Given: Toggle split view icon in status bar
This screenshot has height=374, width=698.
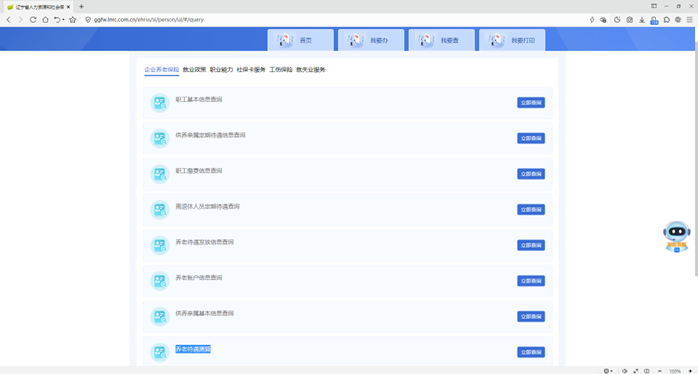Looking at the screenshot, I should tap(647, 371).
